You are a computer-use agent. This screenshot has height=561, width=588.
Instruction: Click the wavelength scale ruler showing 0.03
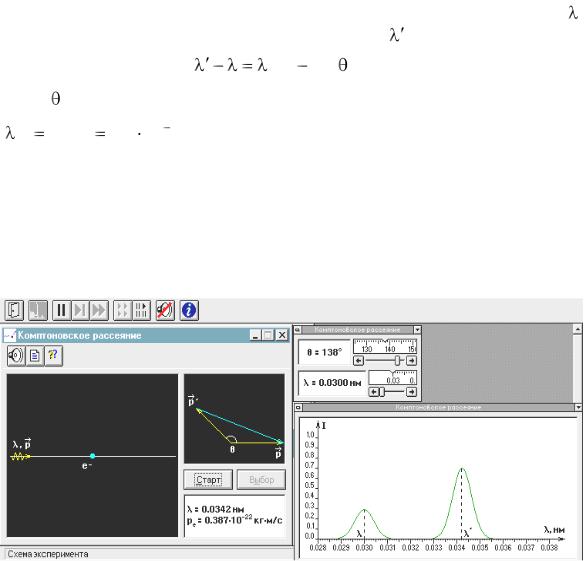pos(393,378)
